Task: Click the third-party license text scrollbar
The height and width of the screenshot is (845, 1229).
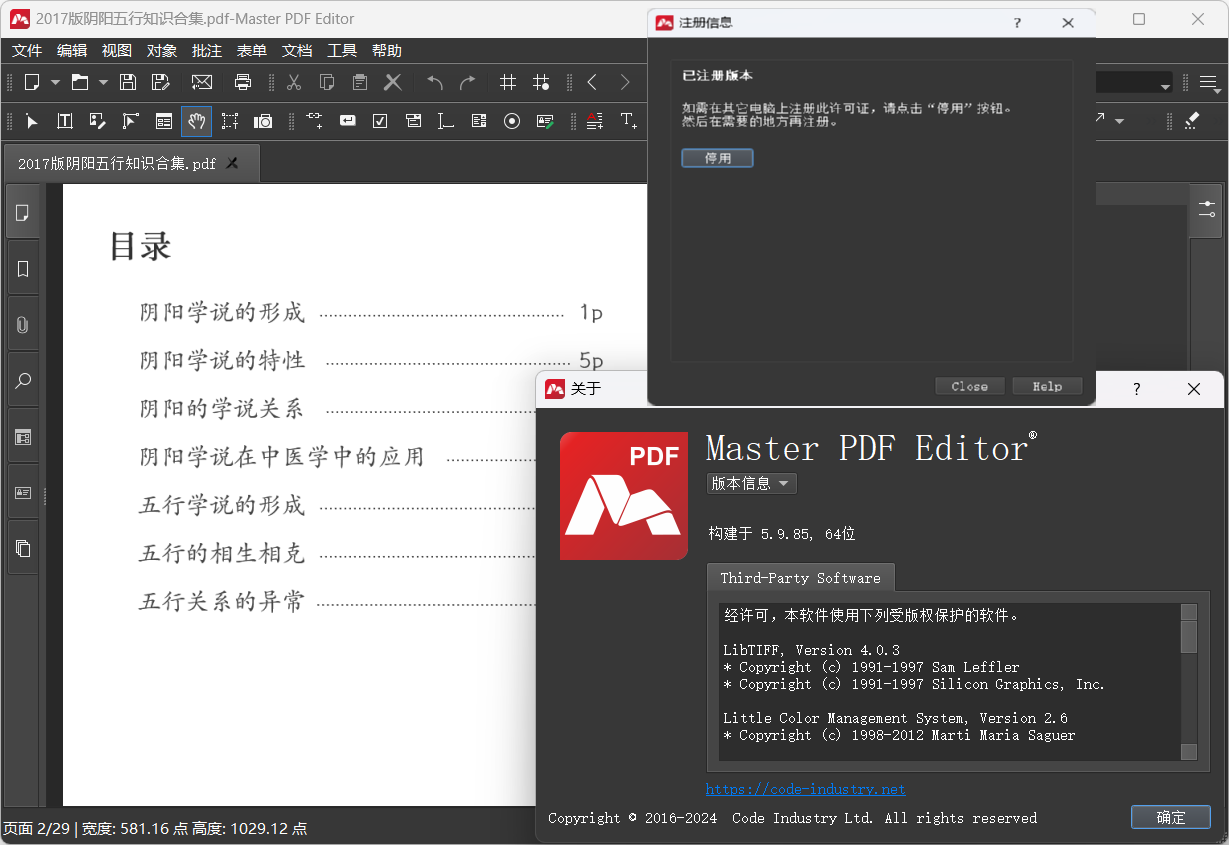Action: (x=1188, y=682)
